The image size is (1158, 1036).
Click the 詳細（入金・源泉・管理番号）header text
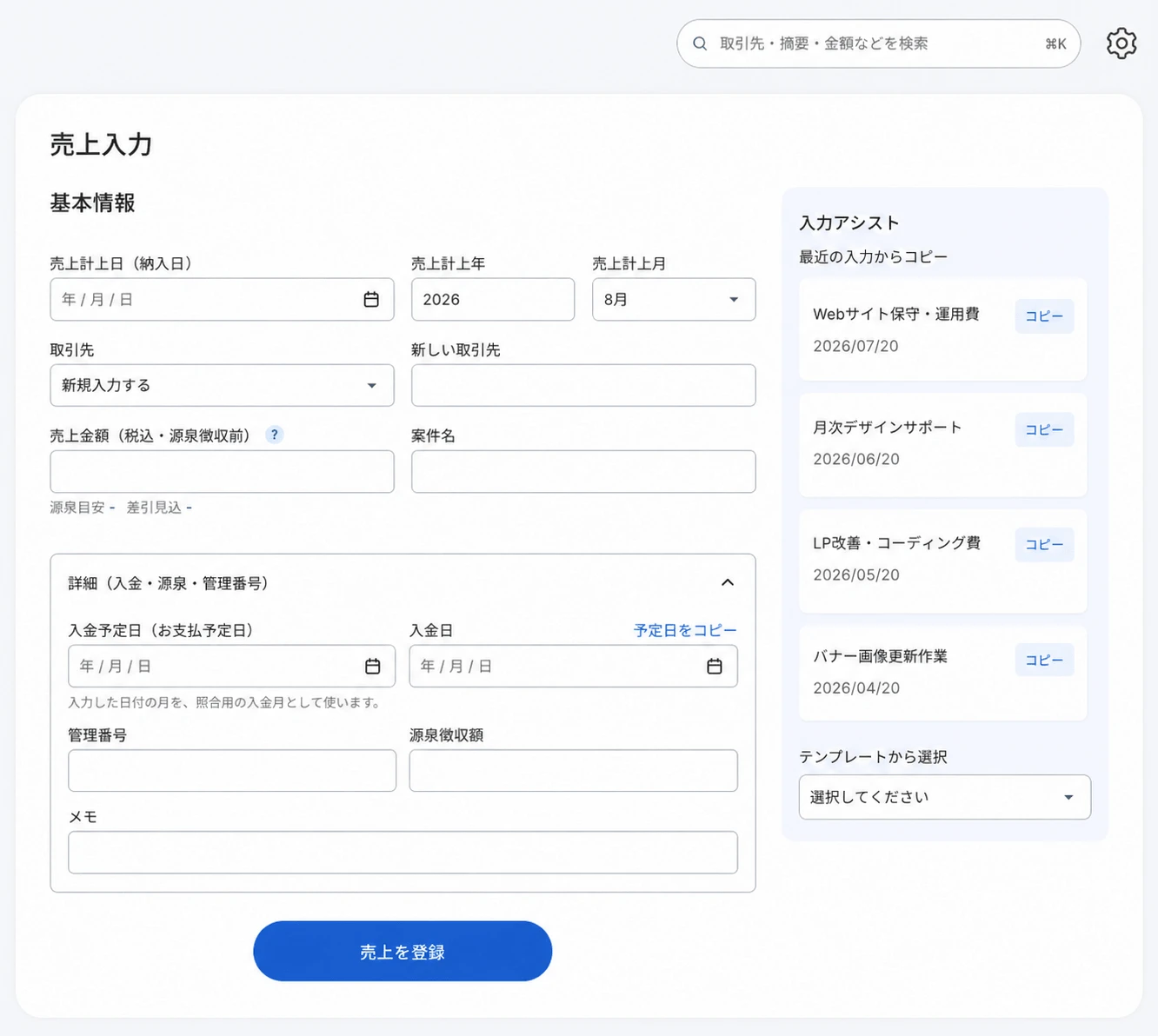(x=170, y=583)
